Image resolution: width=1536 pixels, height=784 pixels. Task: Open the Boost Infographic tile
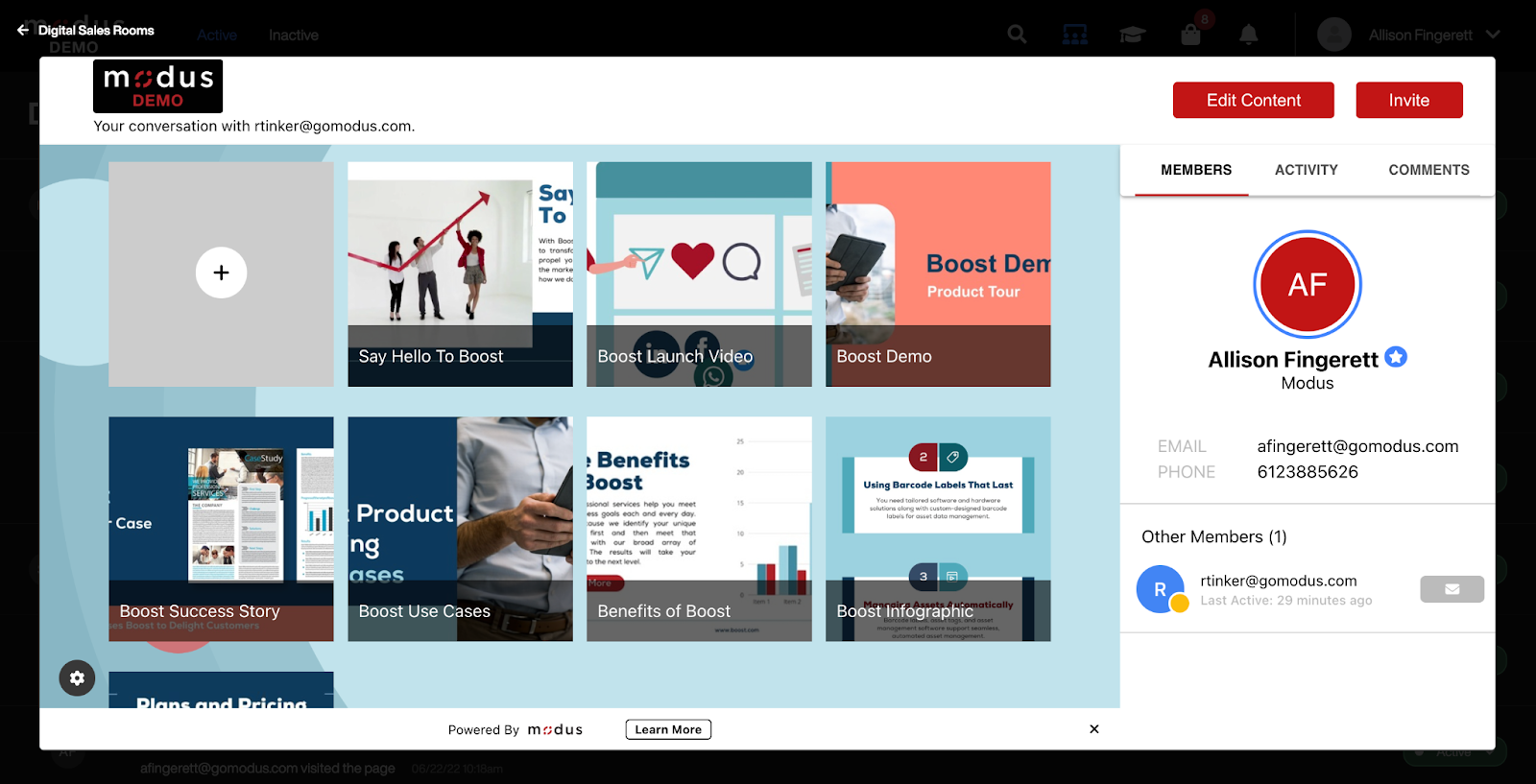coord(938,528)
